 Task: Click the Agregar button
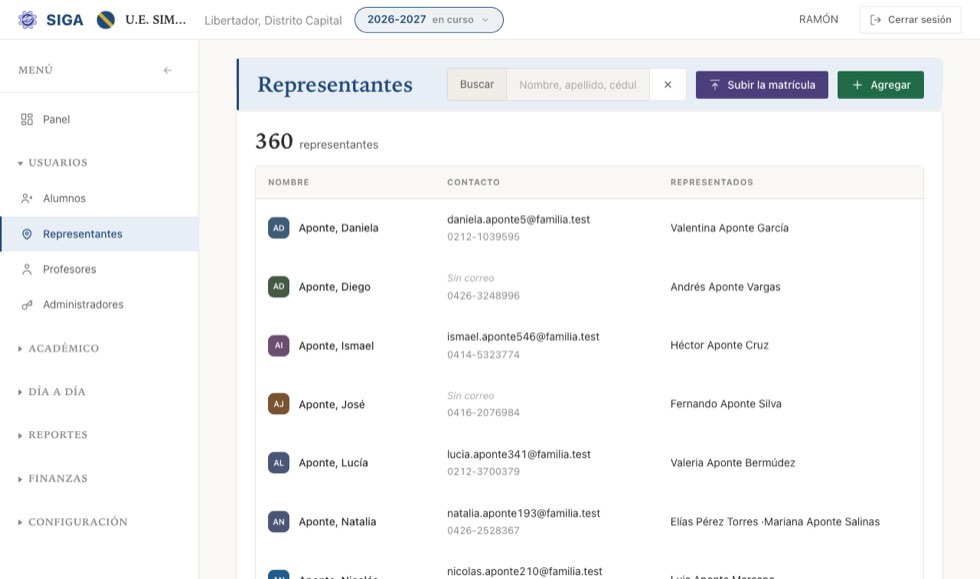click(881, 85)
